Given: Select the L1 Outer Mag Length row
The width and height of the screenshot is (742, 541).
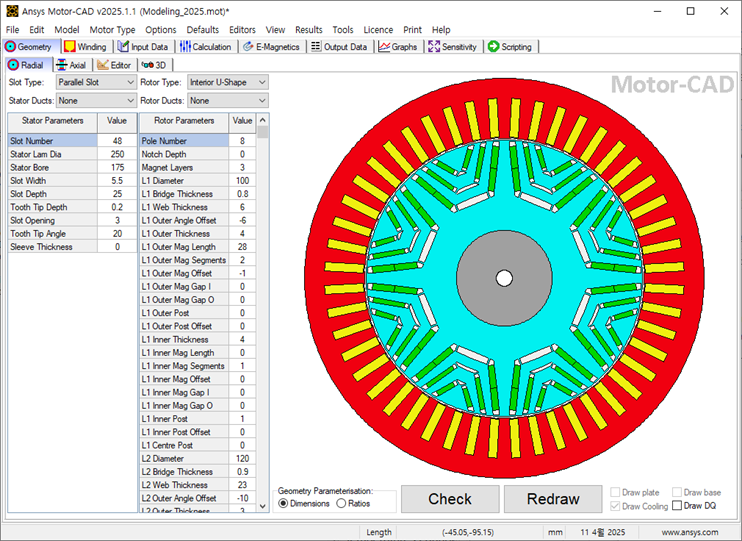Looking at the screenshot, I should (198, 247).
